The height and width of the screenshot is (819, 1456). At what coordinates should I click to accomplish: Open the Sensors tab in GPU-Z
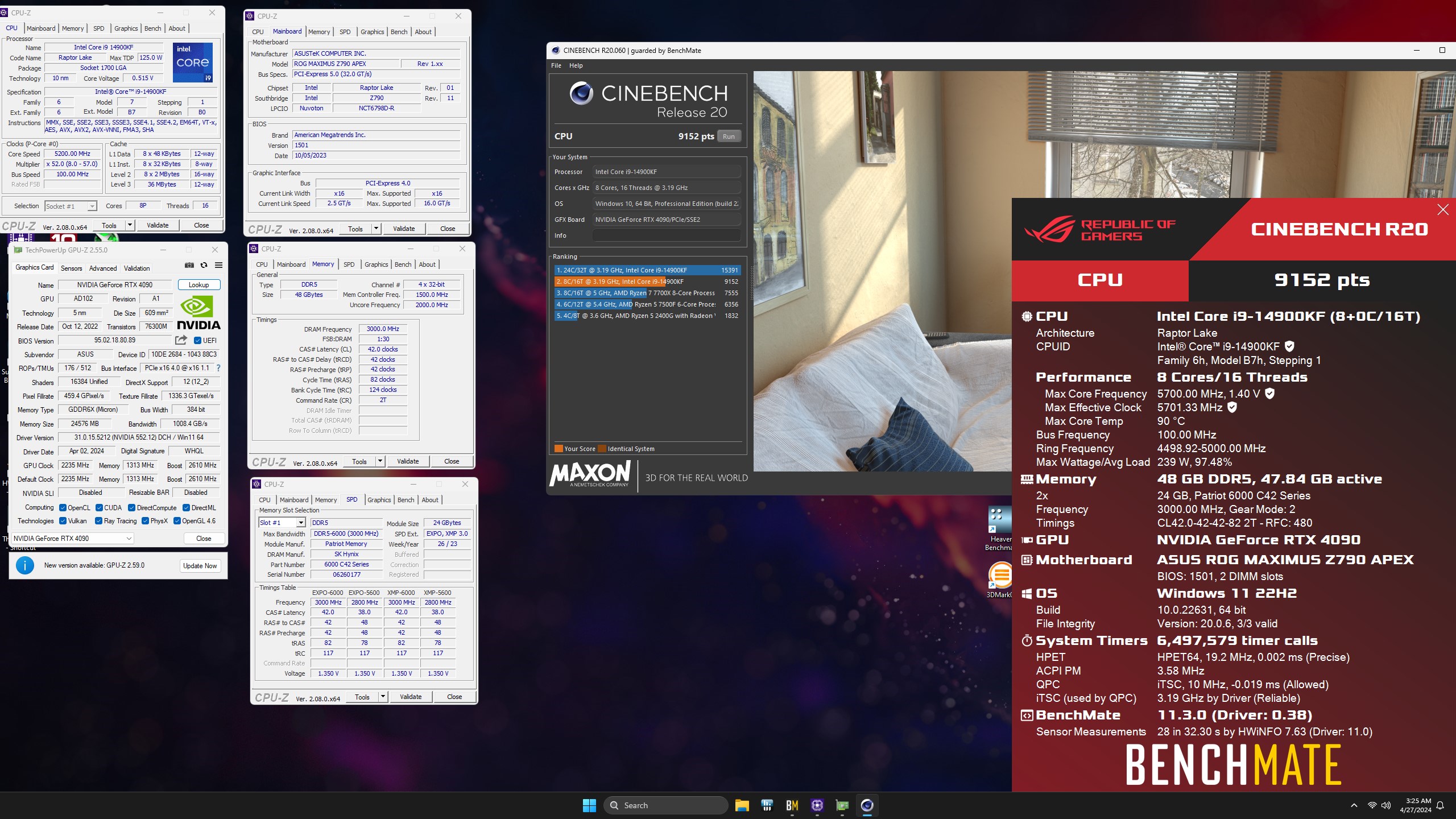[x=71, y=268]
